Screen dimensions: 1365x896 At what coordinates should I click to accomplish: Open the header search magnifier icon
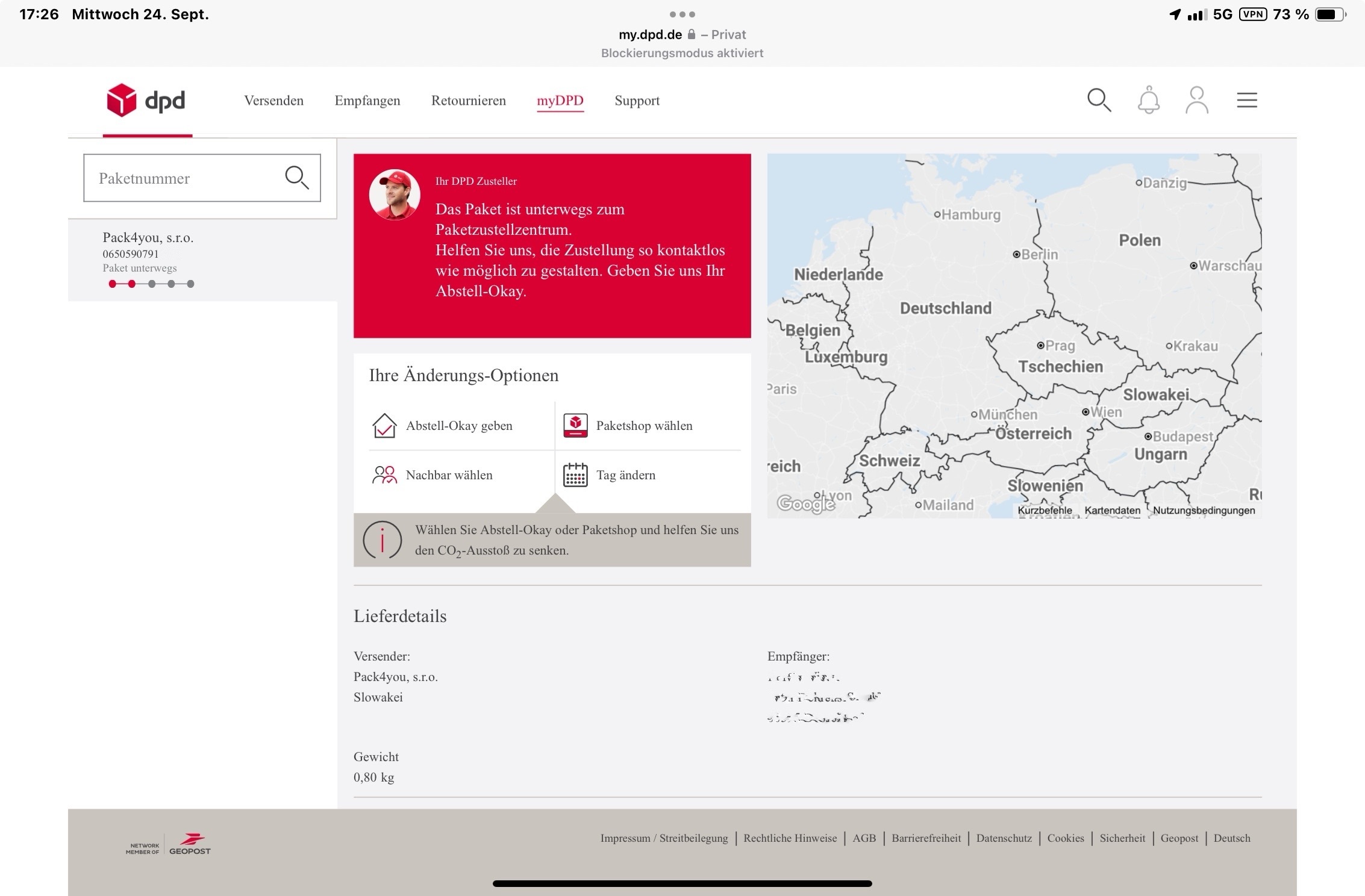pyautogui.click(x=1099, y=100)
